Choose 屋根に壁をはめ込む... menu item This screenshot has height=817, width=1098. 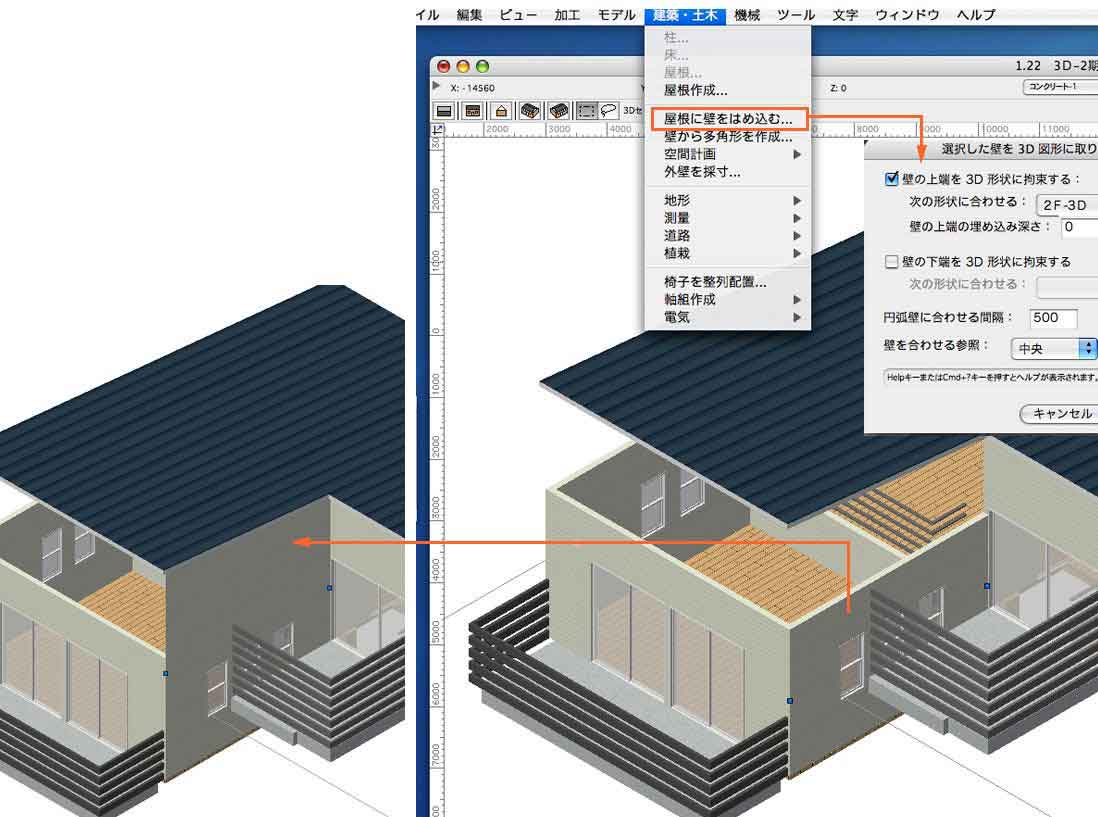point(727,119)
